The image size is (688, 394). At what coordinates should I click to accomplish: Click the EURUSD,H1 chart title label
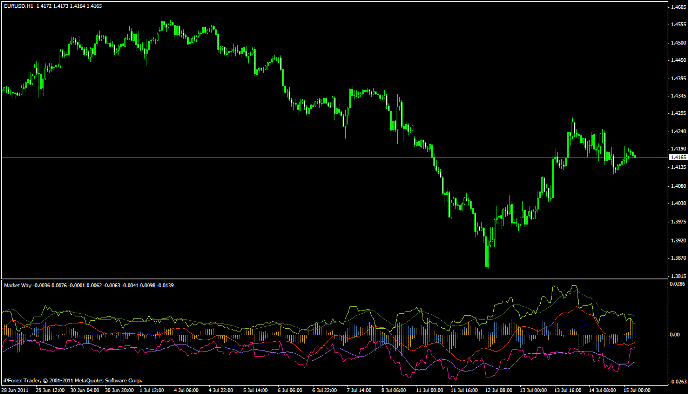pos(18,6)
